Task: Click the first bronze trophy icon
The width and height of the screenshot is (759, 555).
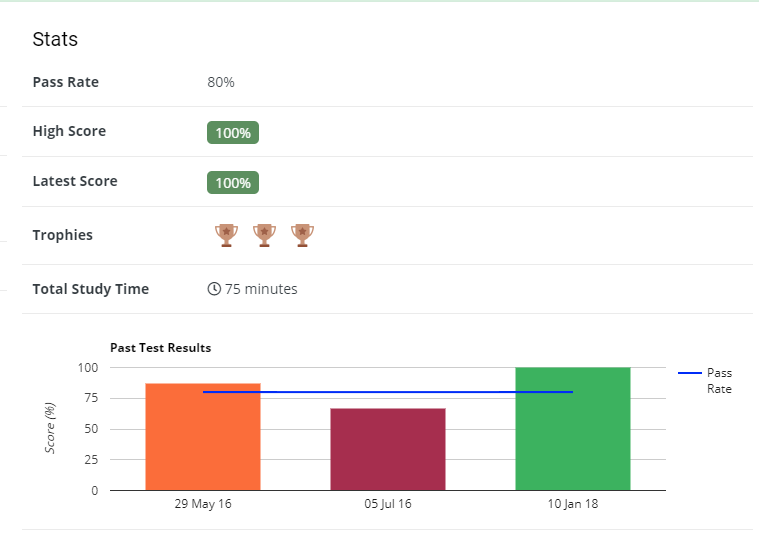Action: pos(226,235)
